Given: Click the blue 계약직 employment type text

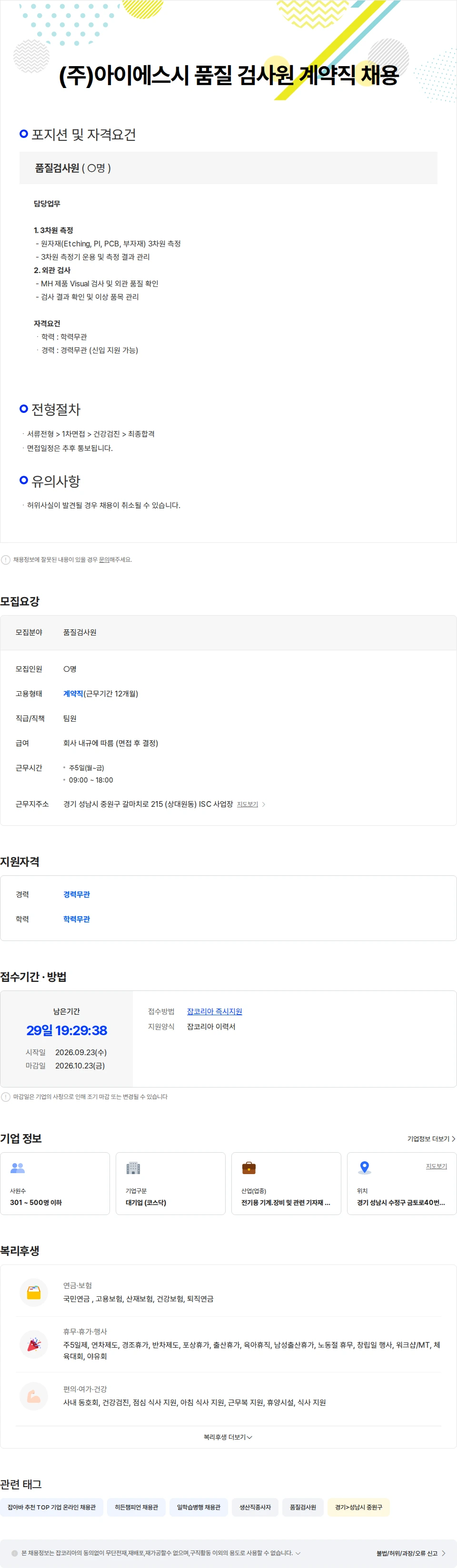Looking at the screenshot, I should tap(73, 693).
